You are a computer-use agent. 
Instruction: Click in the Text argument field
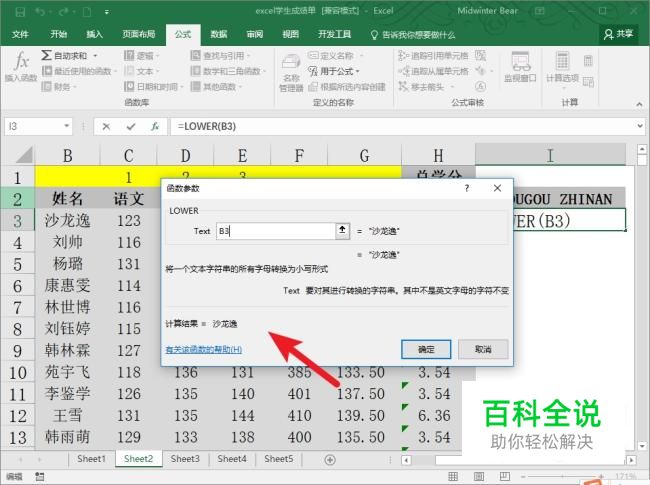[276, 231]
